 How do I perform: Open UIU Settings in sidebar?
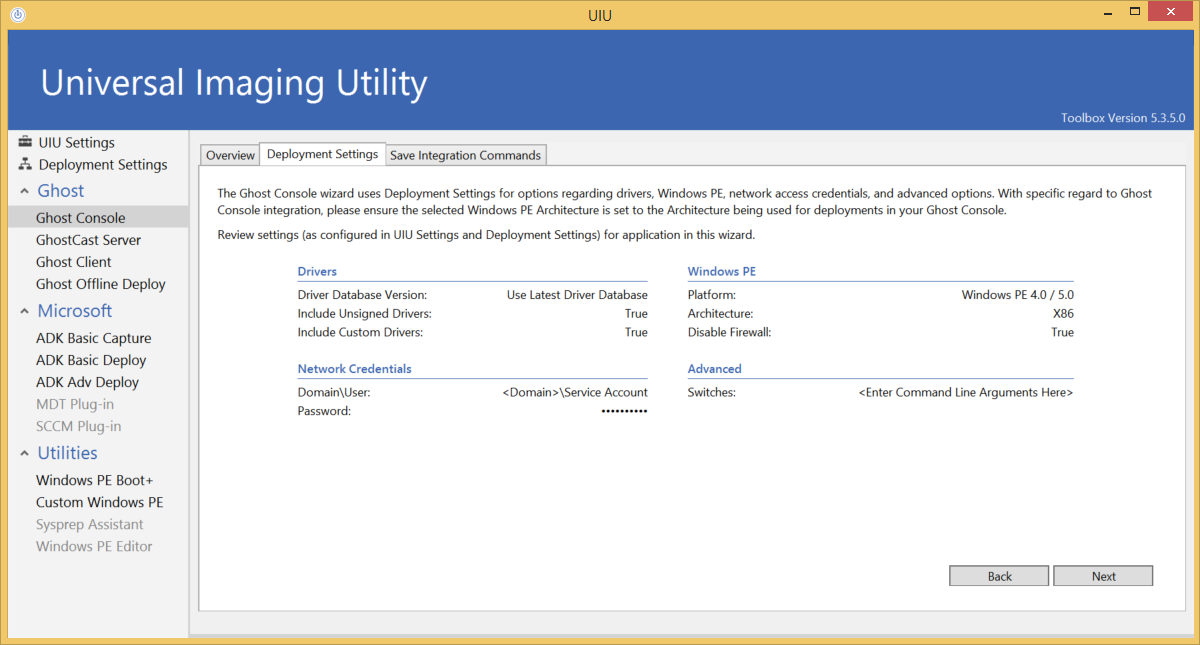(76, 142)
